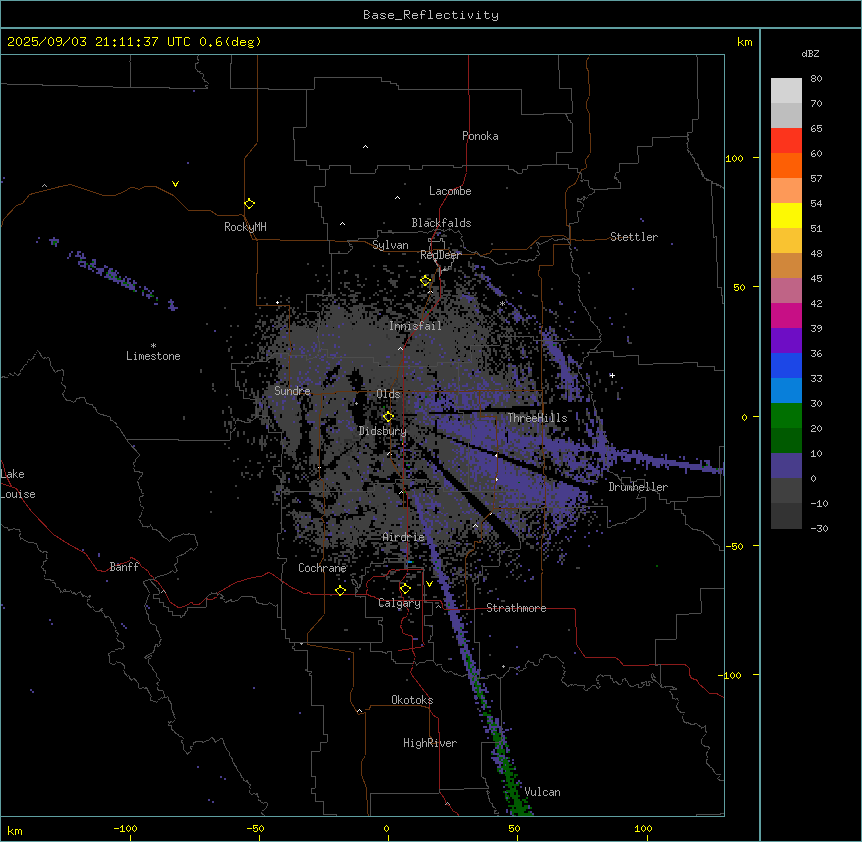Click the Base_Reflectivity title
The width and height of the screenshot is (862, 842).
[431, 15]
